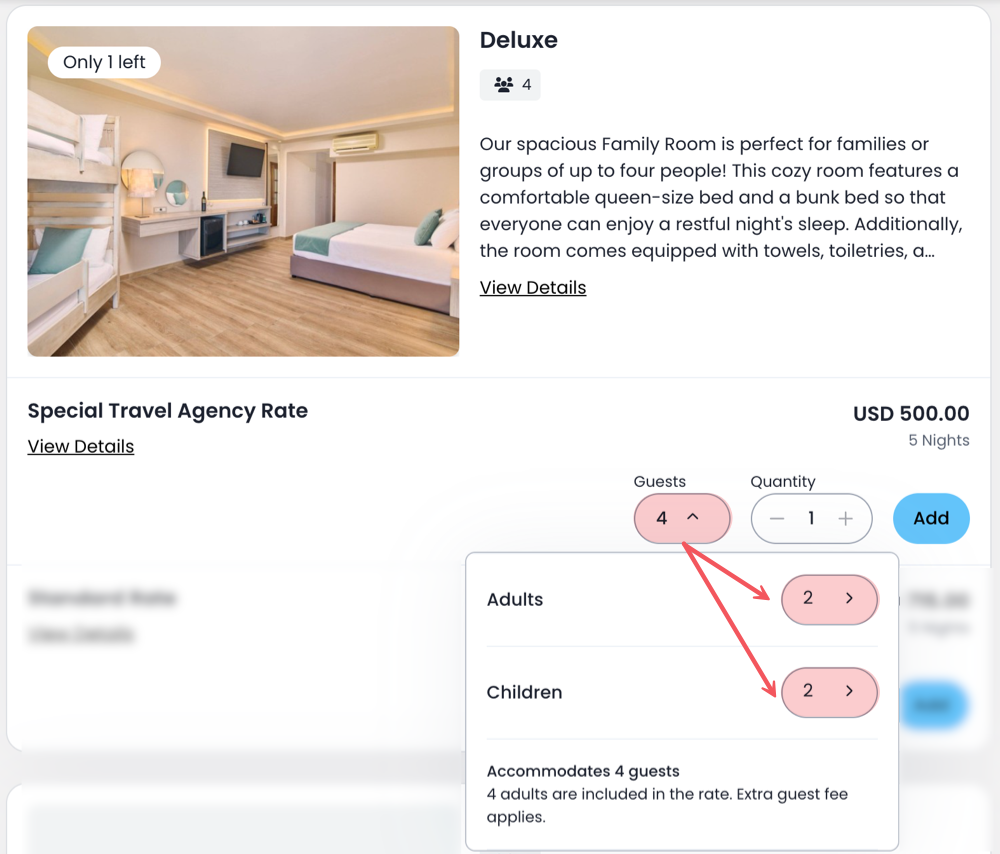The image size is (1000, 854).
Task: Click the quantity value field showing 1
Action: (x=811, y=518)
